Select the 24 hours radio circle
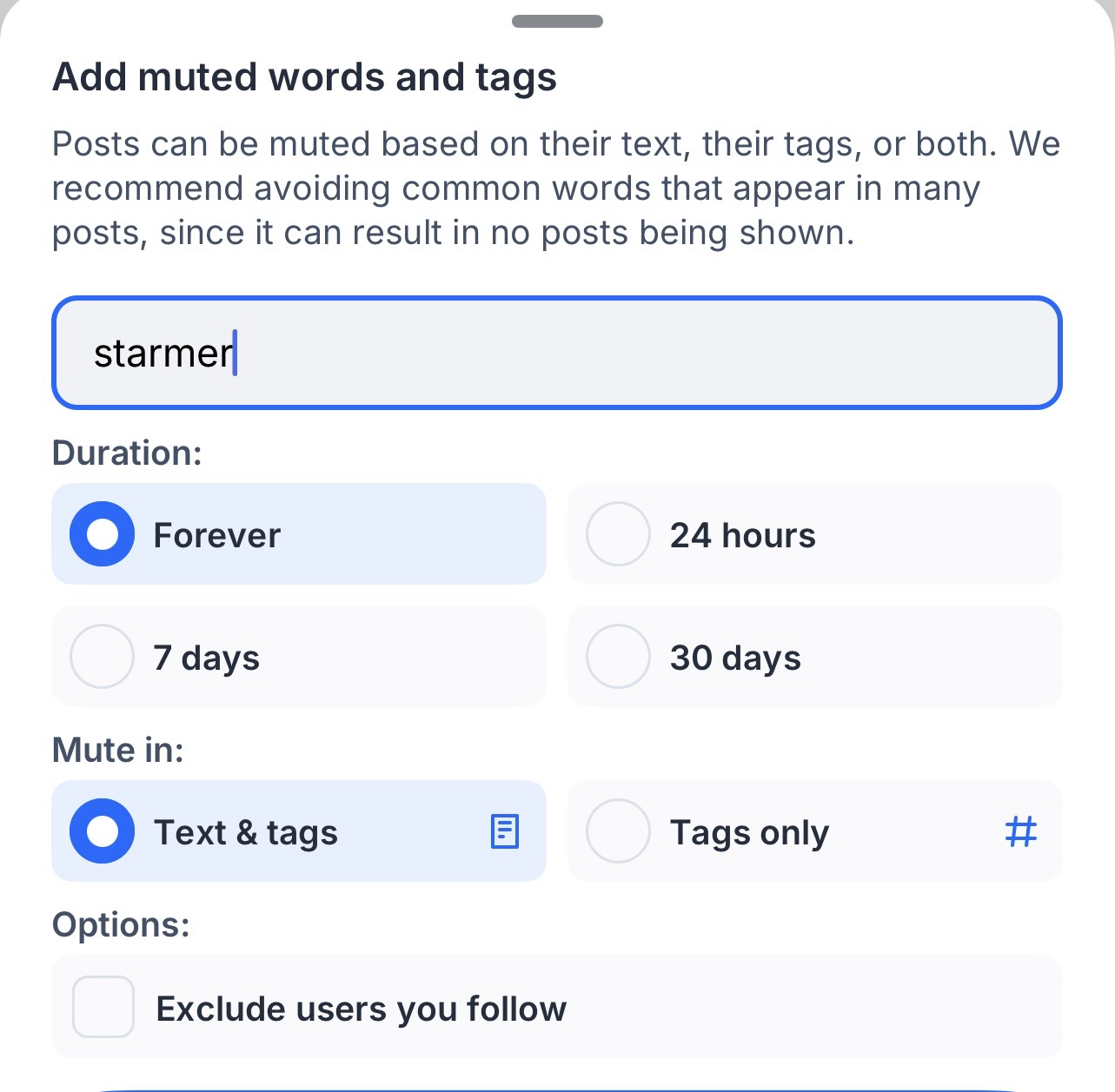Viewport: 1115px width, 1092px height. [618, 534]
